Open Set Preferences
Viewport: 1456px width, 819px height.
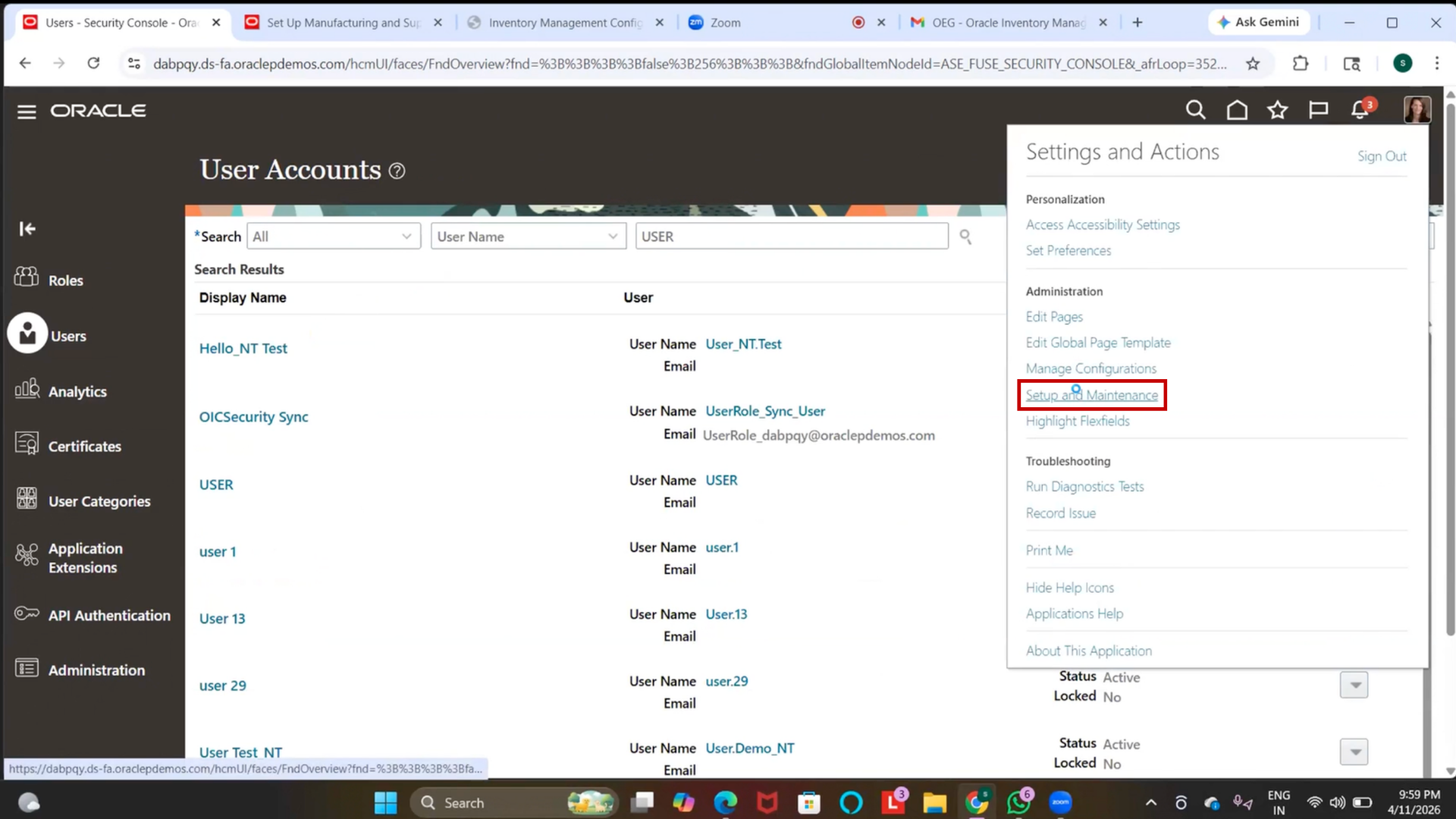click(1068, 250)
